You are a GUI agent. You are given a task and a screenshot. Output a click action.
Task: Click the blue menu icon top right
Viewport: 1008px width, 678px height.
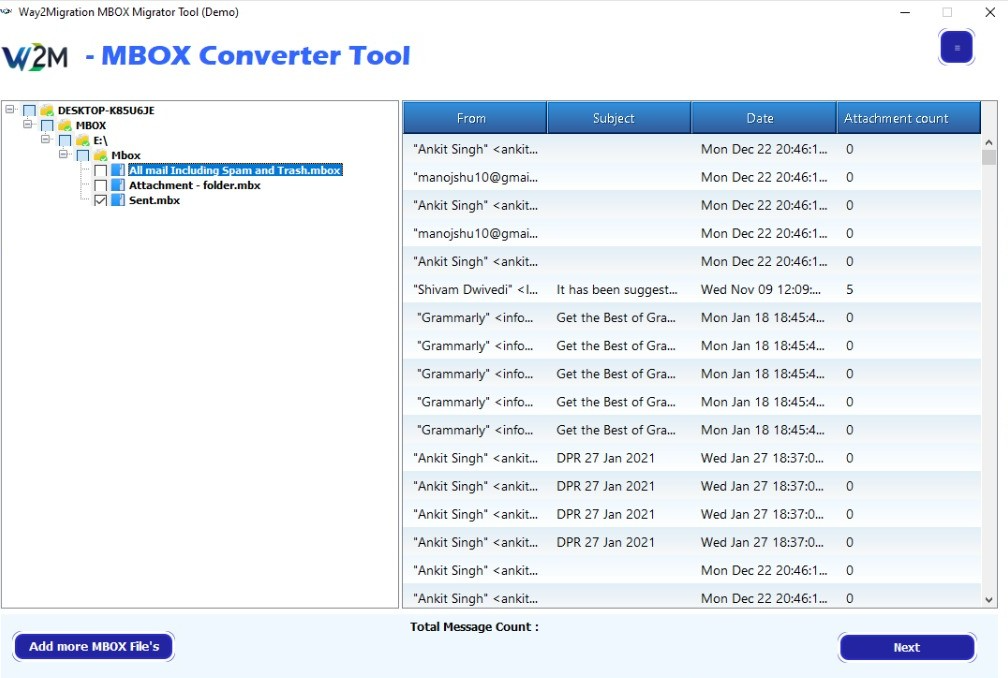(956, 47)
